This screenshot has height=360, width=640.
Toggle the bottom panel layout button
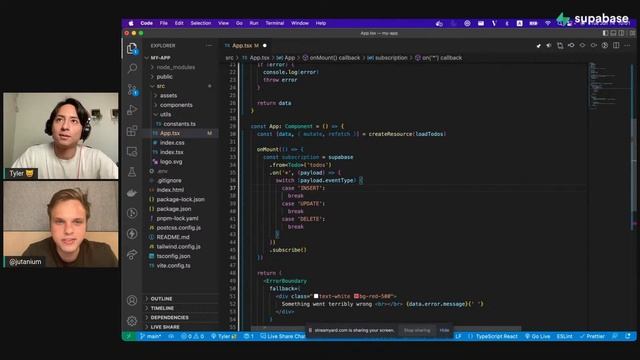click(x=613, y=33)
